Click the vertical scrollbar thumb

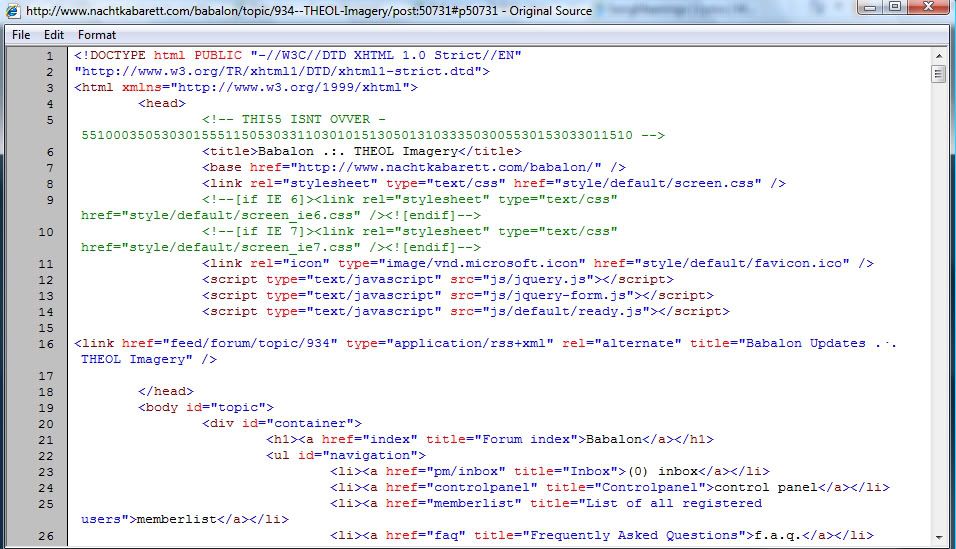[x=938, y=74]
